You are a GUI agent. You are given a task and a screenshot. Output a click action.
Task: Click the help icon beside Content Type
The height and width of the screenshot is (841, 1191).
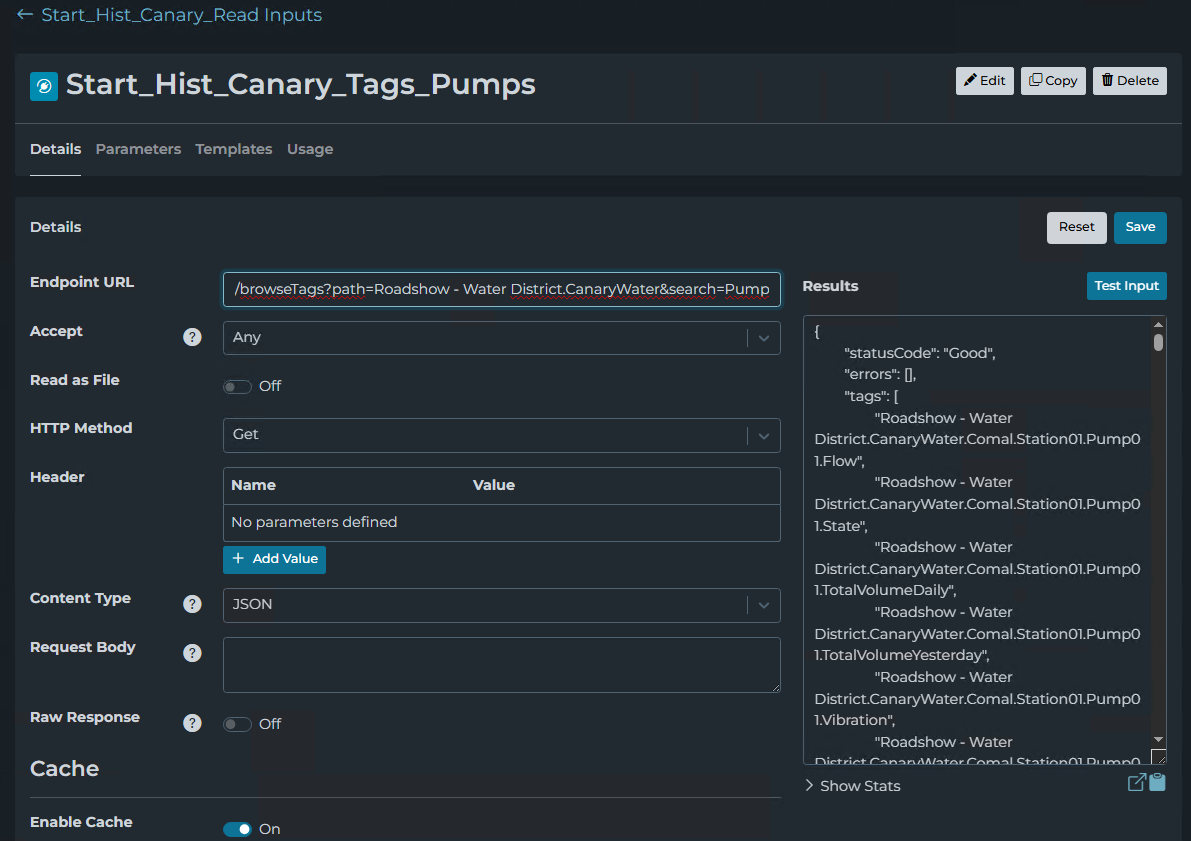(192, 604)
